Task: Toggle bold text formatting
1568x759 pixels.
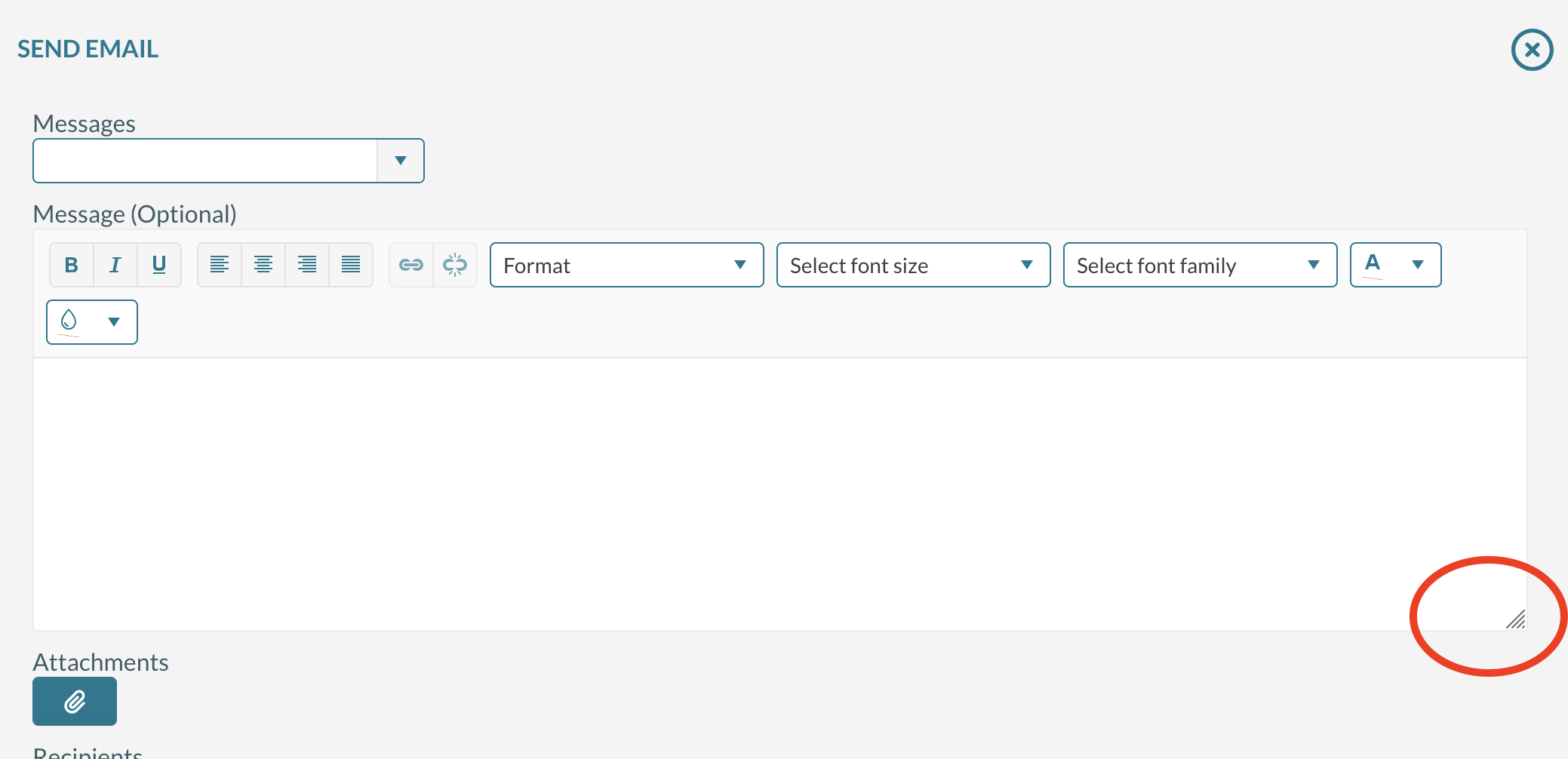Action: (x=72, y=265)
